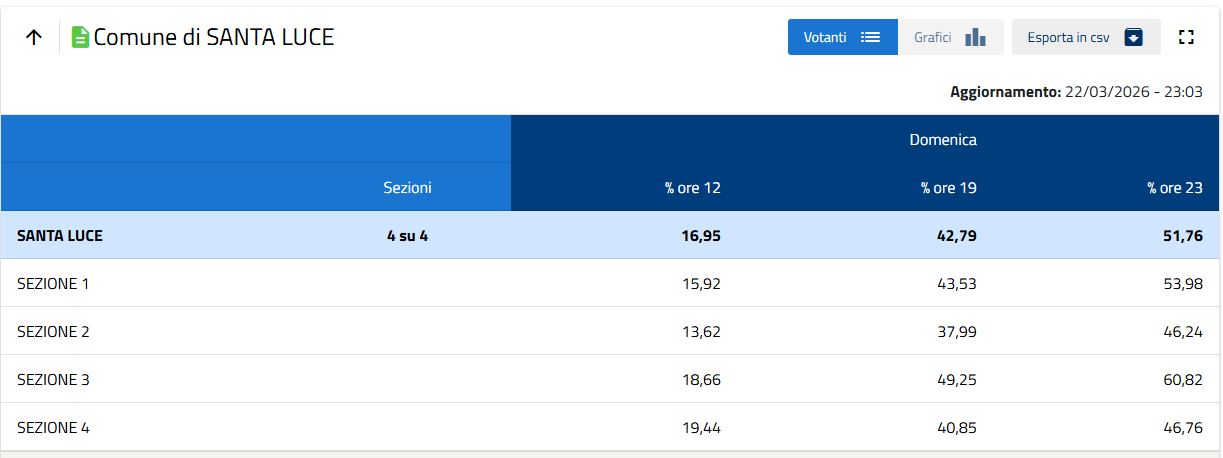Switch to the Votanti view
Image resolution: width=1223 pixels, height=458 pixels.
[826, 38]
